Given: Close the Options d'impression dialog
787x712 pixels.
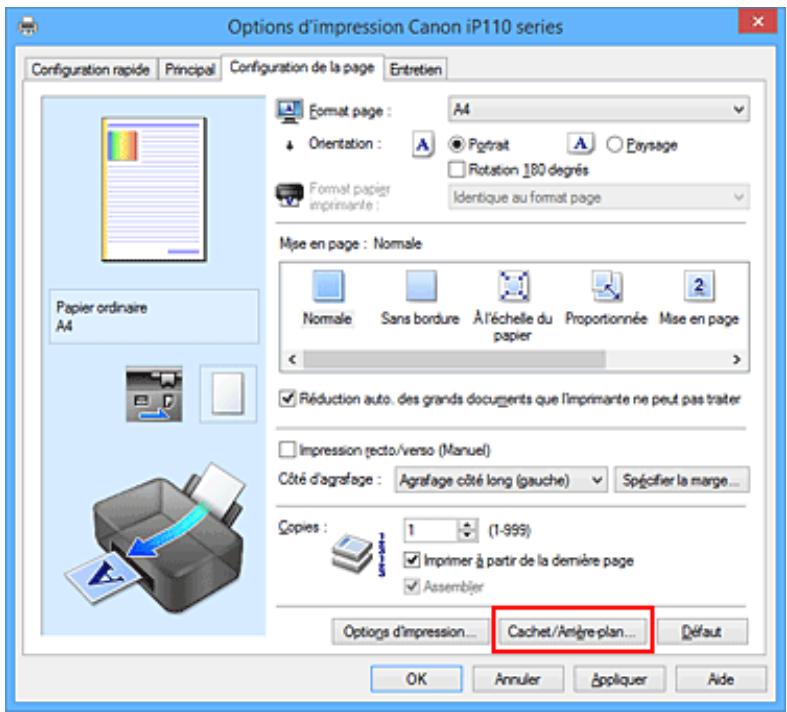Looking at the screenshot, I should pos(758,22).
